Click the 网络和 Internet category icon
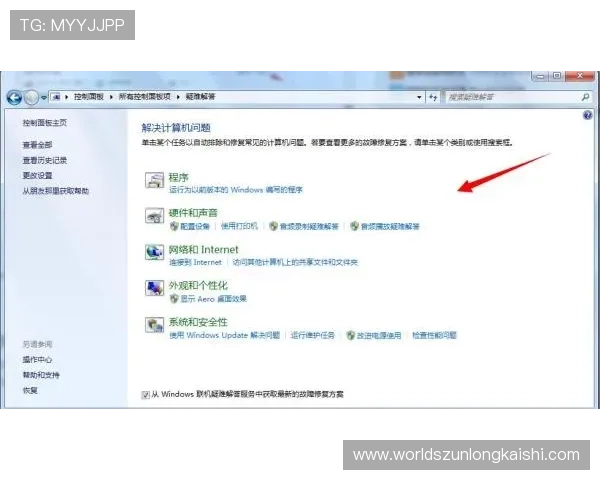 155,252
